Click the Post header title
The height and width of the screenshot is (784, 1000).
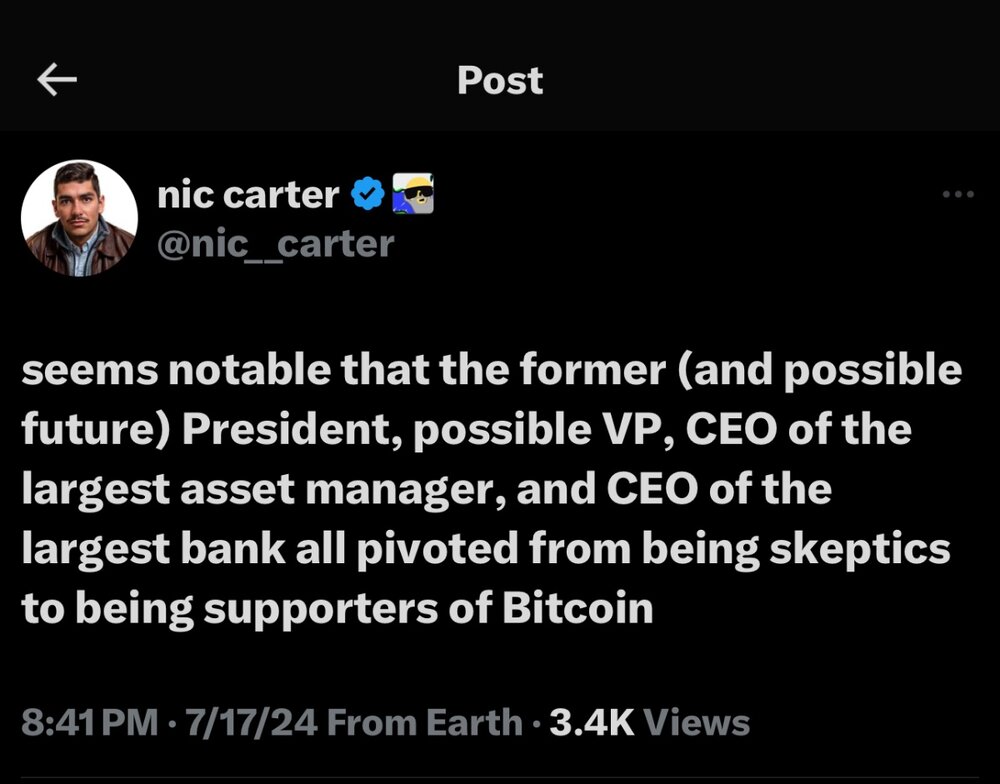click(500, 80)
